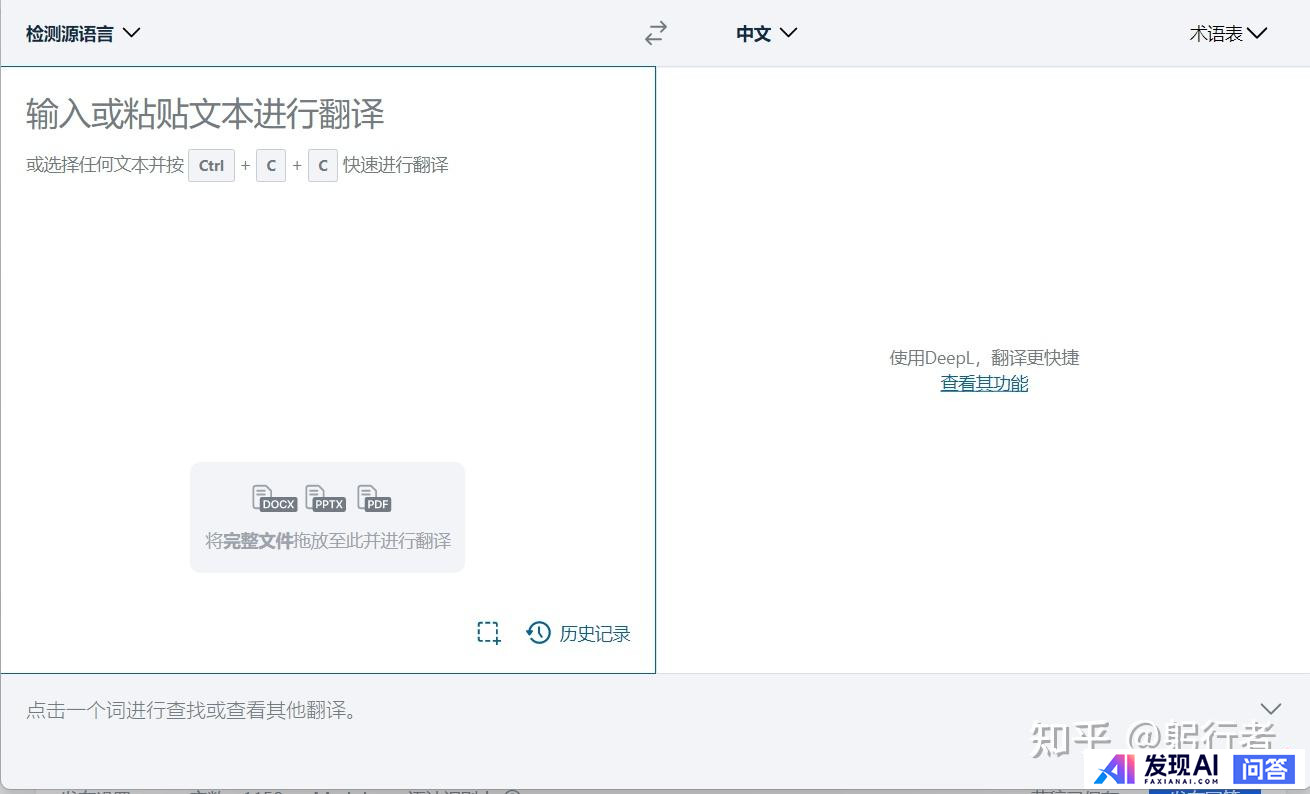Click the 将完整文件拖放至此 drop zone text

click(328, 541)
